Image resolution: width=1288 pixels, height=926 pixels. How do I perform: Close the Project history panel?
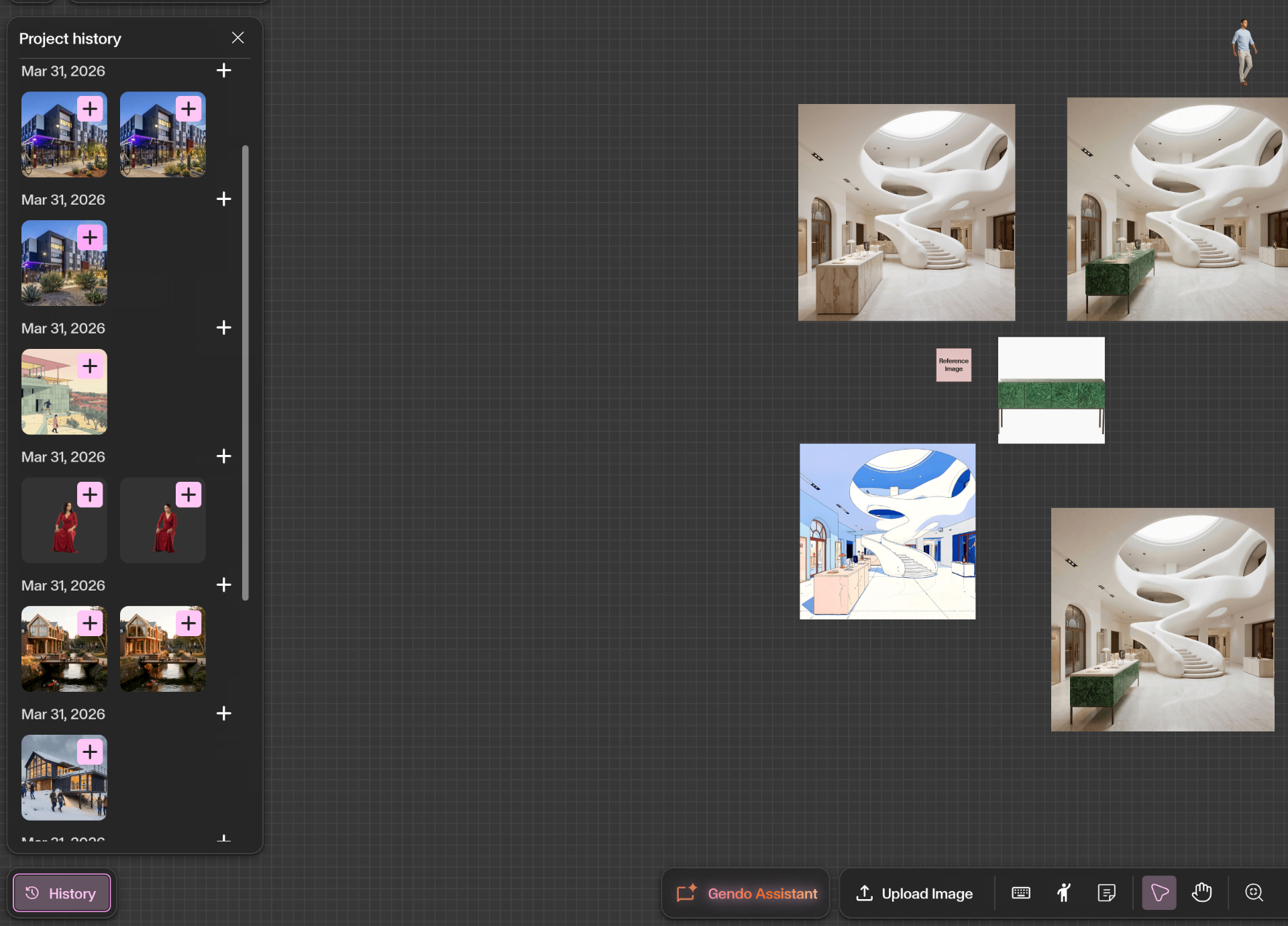[x=237, y=38]
